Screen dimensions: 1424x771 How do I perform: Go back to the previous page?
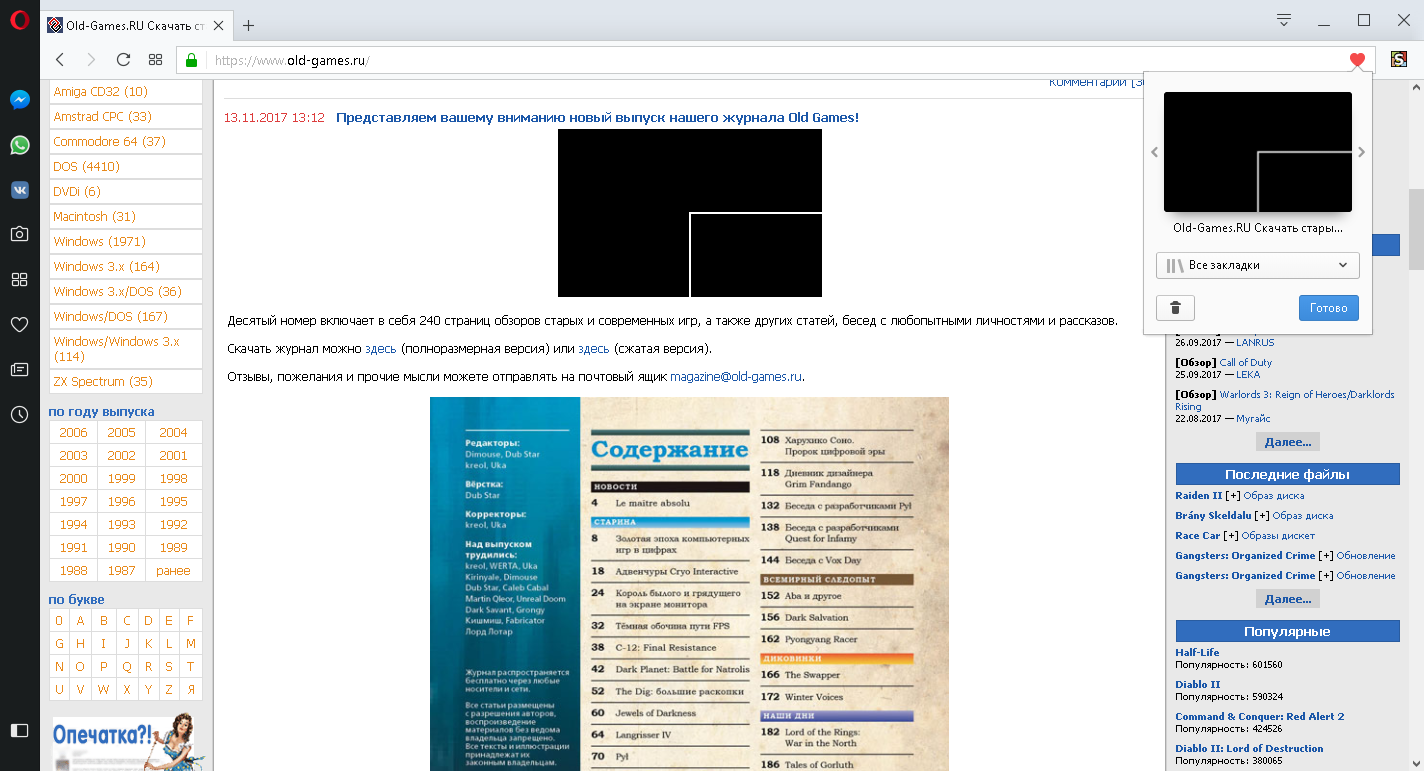(x=60, y=60)
